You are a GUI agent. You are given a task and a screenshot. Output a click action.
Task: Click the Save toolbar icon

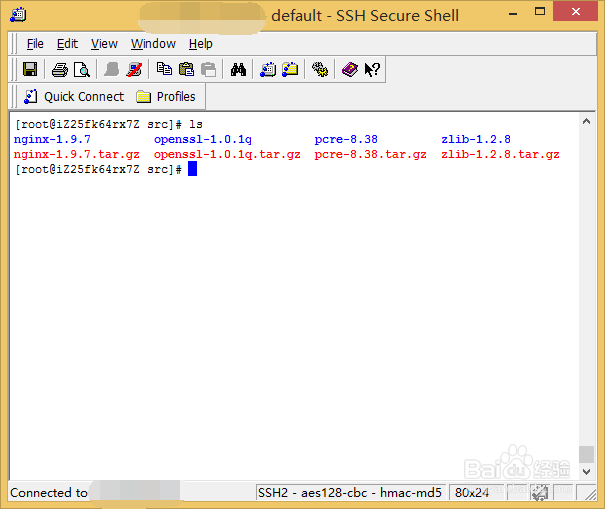[x=30, y=69]
